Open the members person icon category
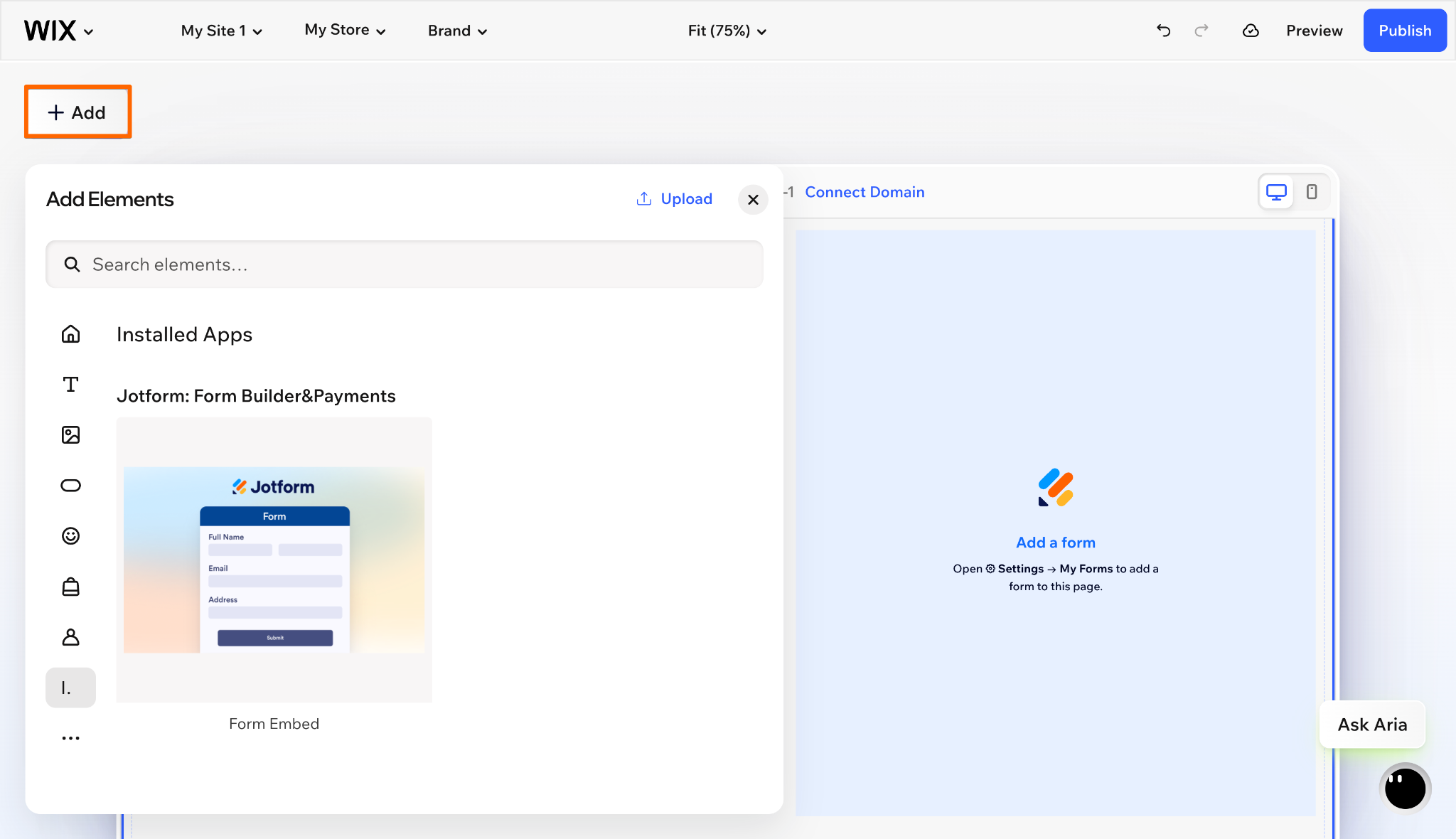The image size is (1456, 839). (70, 637)
